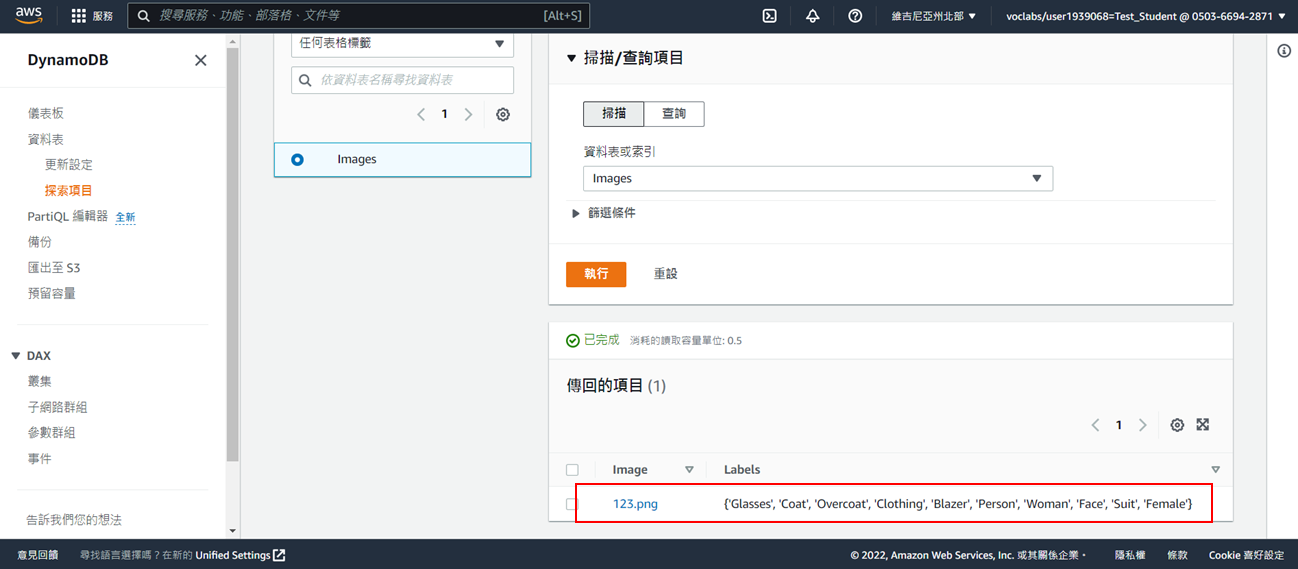Viewport: 1298px width, 569px height.
Task: Go to previous page of returned items
Action: click(1095, 425)
